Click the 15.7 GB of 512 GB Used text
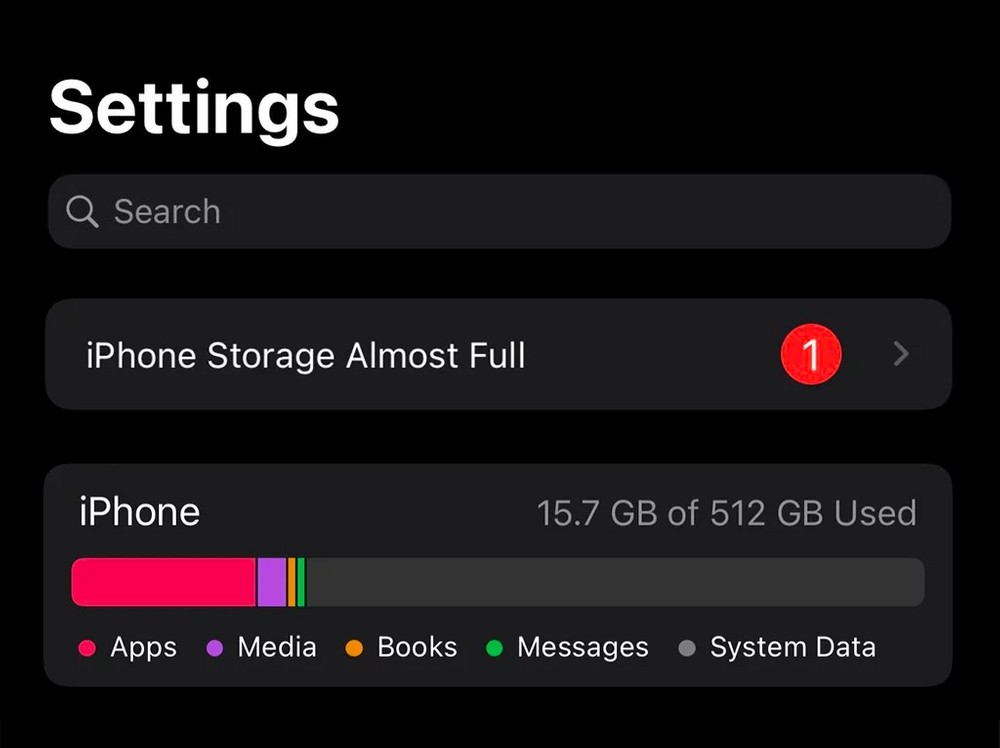 (x=727, y=513)
